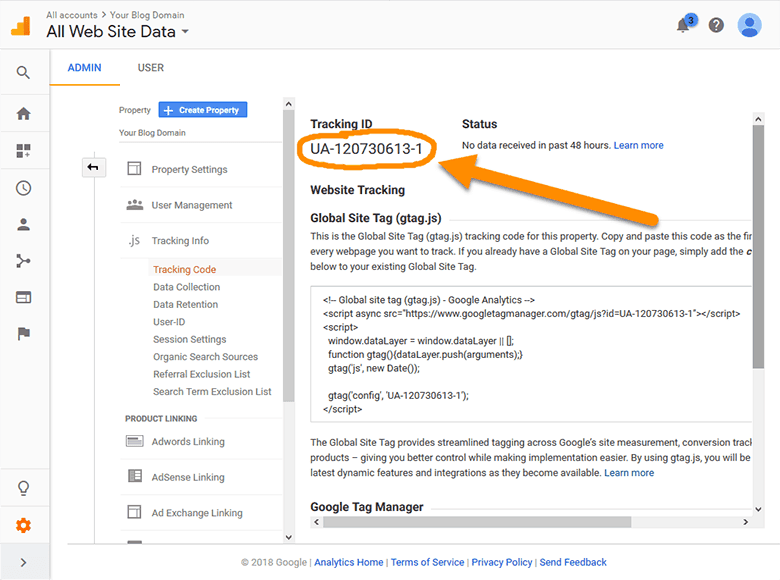780x580 pixels.
Task: Click the property column scrollbar thumb
Action: [x=289, y=255]
